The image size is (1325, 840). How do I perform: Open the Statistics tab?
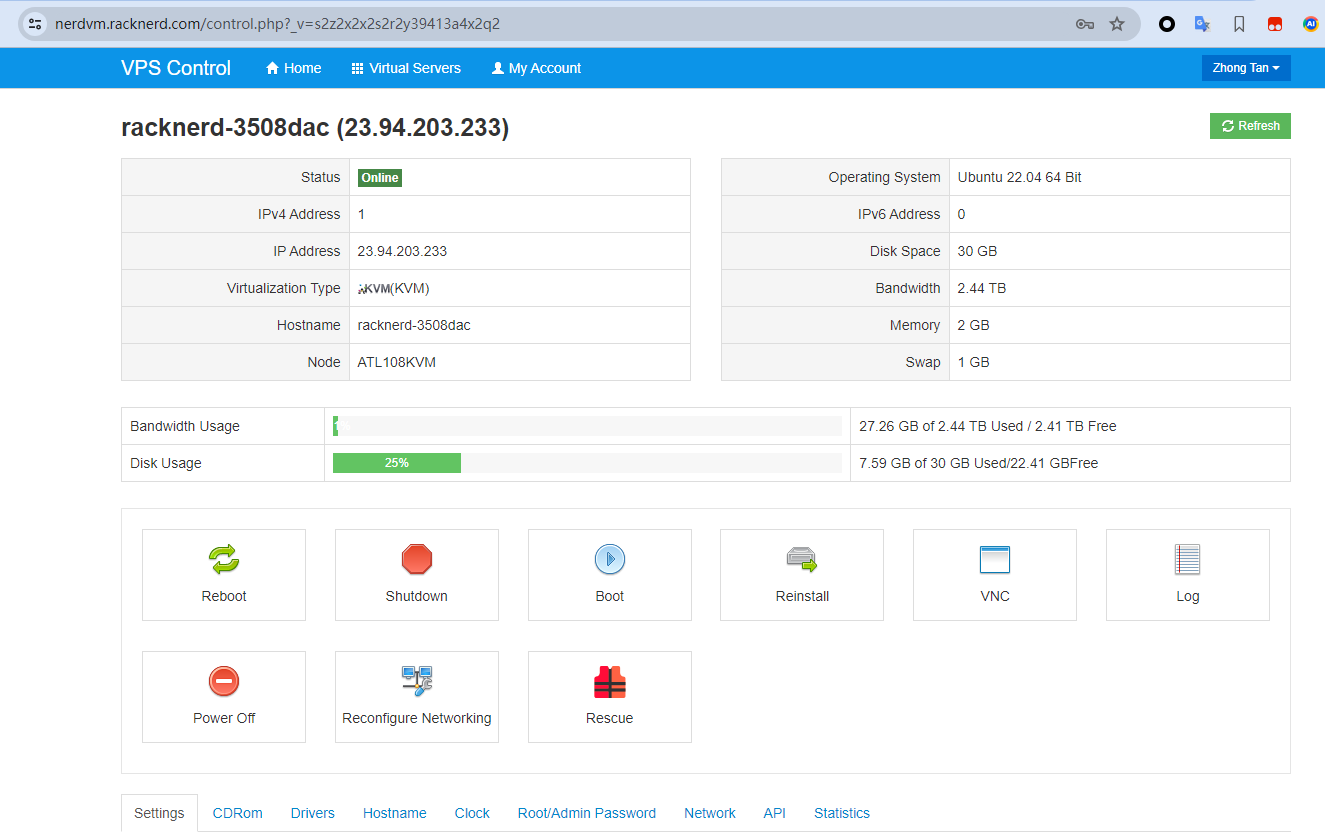point(842,813)
